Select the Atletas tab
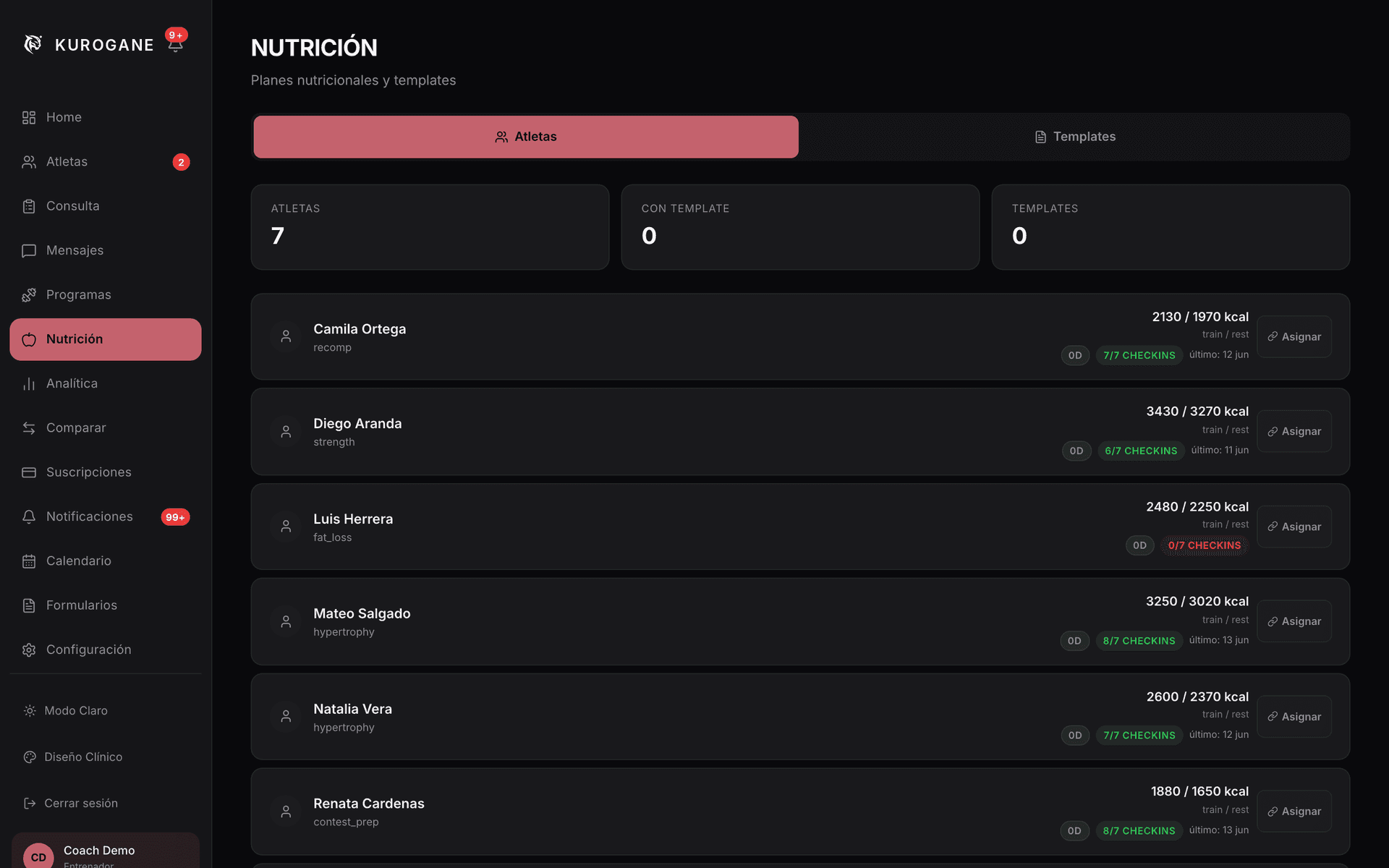Viewport: 1389px width, 868px height. tap(526, 137)
